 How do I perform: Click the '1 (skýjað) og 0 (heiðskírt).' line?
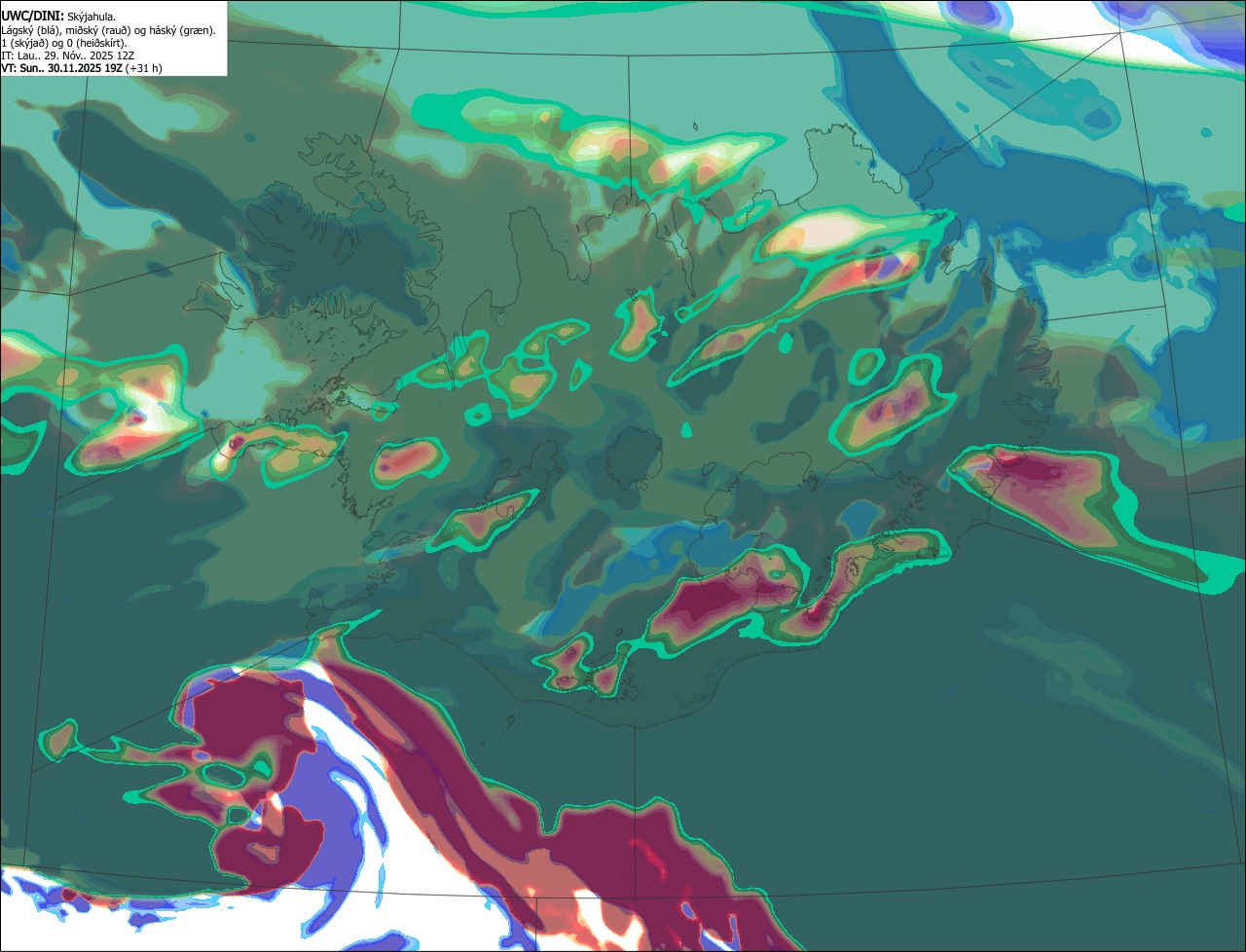click(64, 43)
